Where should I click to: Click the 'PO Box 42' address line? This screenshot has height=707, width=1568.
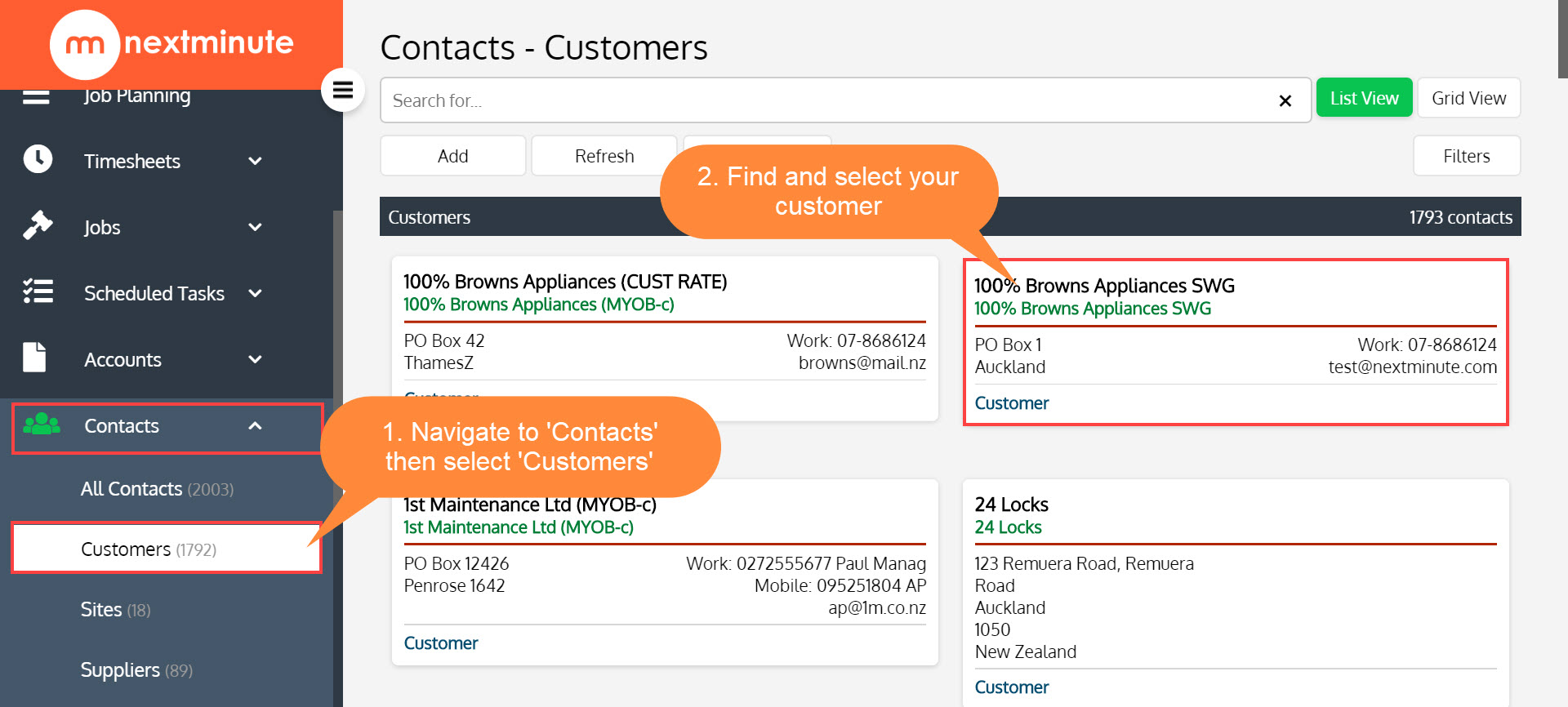click(444, 341)
